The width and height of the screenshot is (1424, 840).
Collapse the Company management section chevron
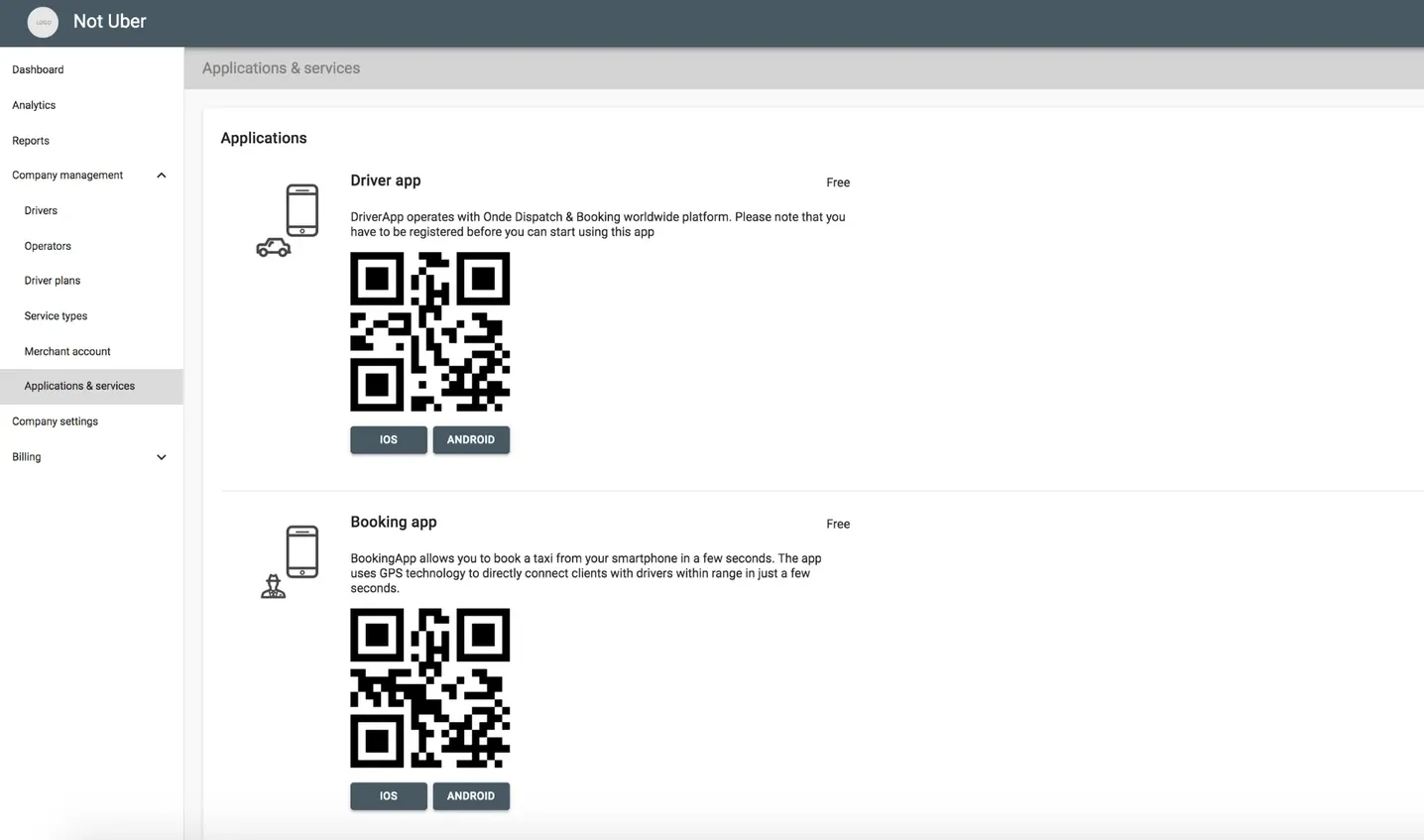point(162,176)
